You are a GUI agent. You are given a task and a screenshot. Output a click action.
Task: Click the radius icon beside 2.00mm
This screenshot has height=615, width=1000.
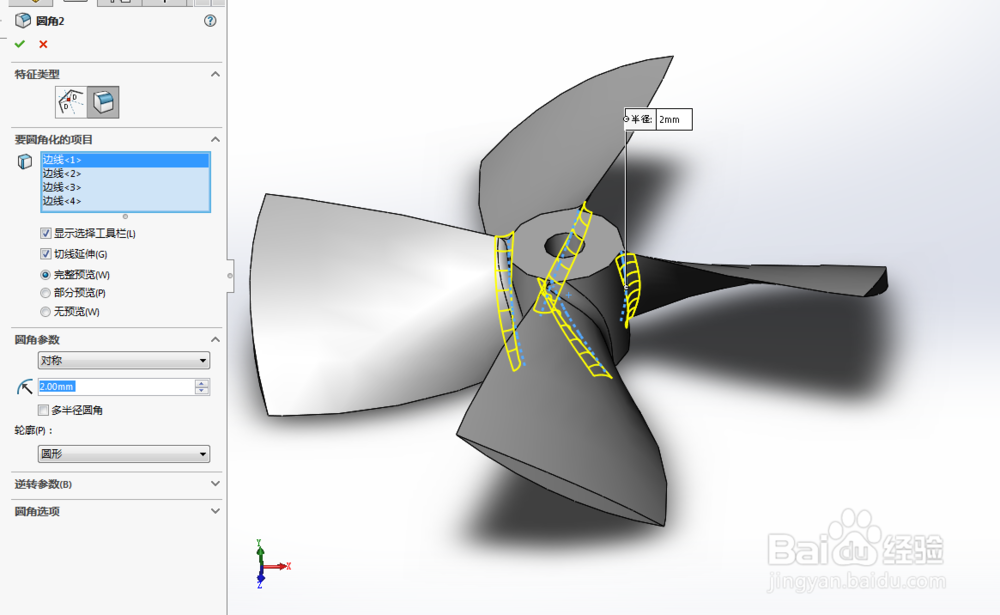coord(24,387)
